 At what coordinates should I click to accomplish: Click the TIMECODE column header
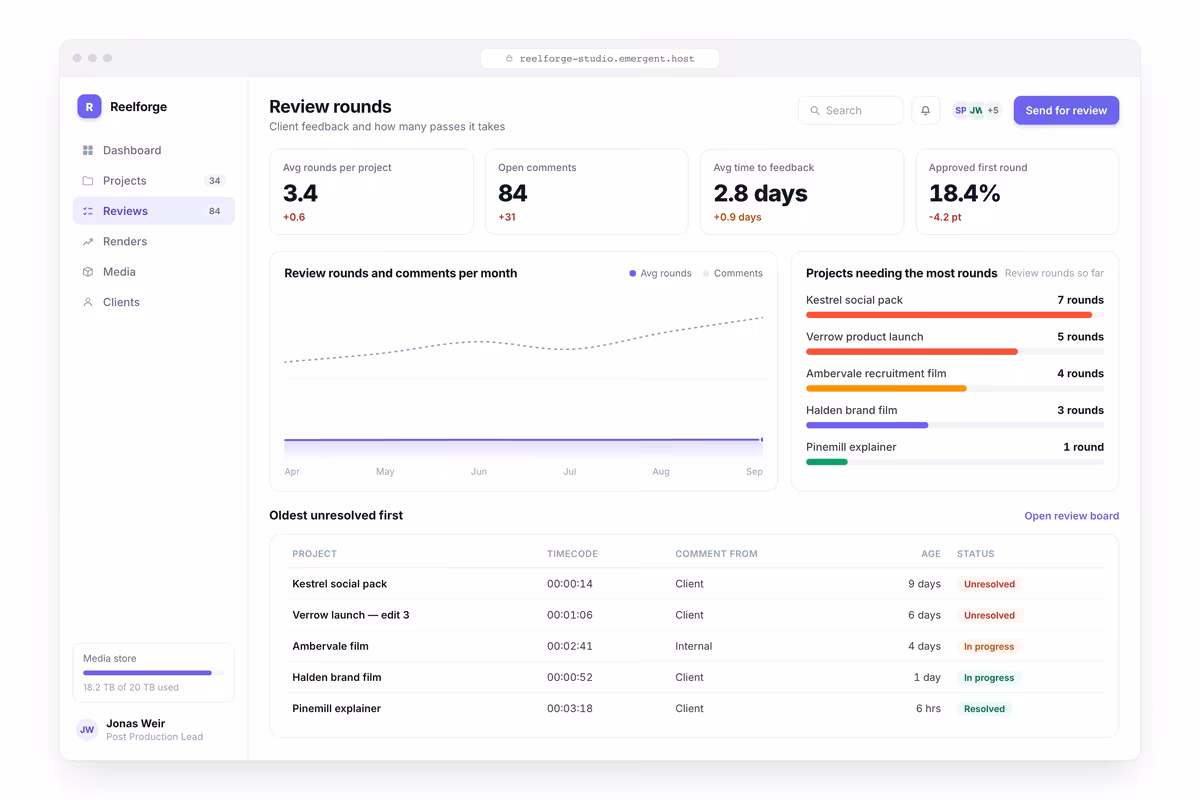click(572, 554)
